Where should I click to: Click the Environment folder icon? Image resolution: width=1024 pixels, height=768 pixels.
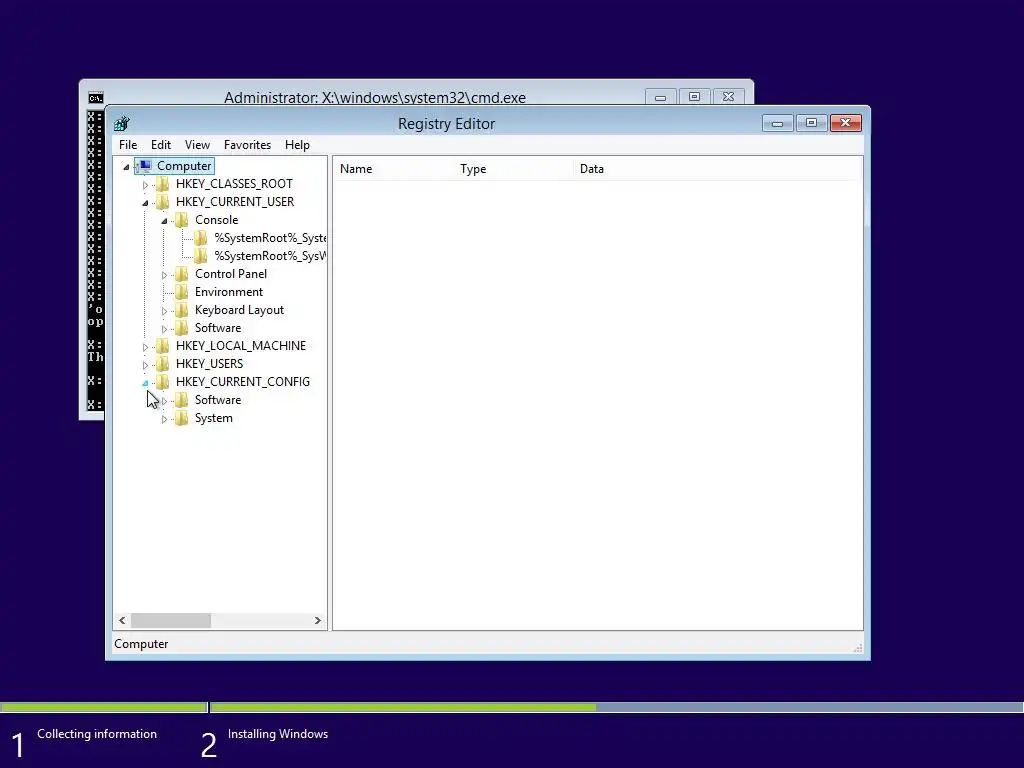pyautogui.click(x=182, y=292)
